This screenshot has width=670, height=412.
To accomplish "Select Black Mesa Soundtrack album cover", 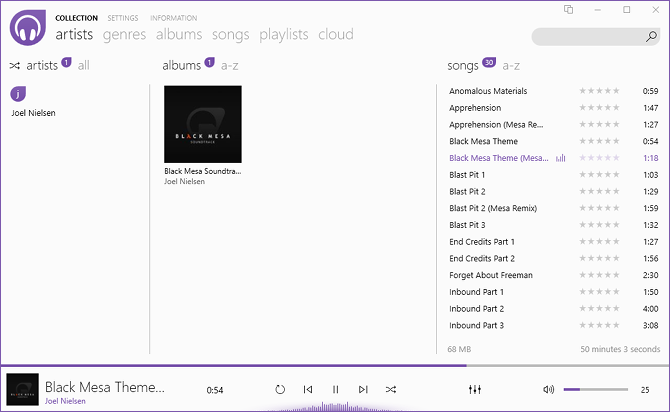I will (x=203, y=124).
